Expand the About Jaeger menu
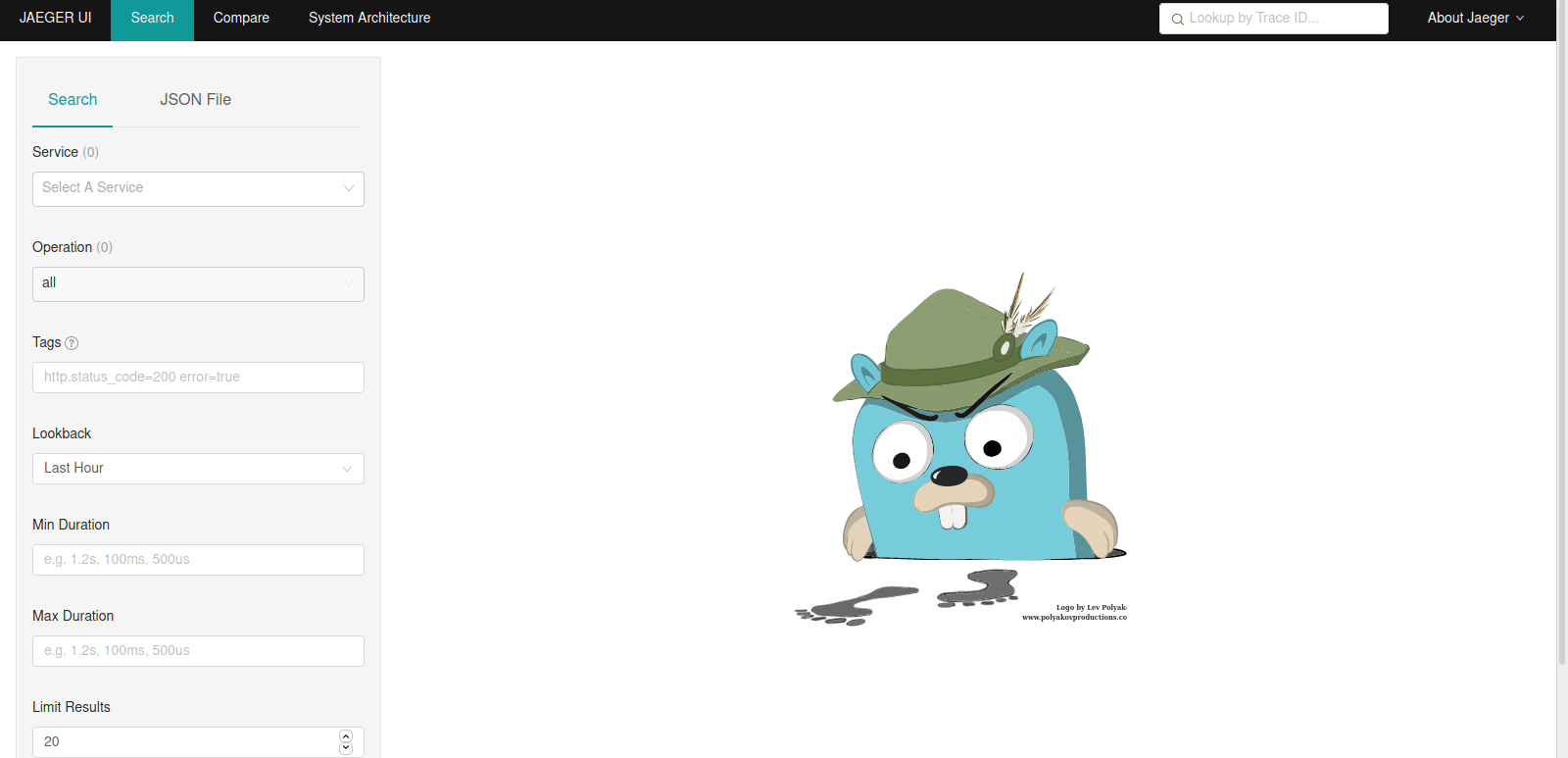 pos(1475,18)
